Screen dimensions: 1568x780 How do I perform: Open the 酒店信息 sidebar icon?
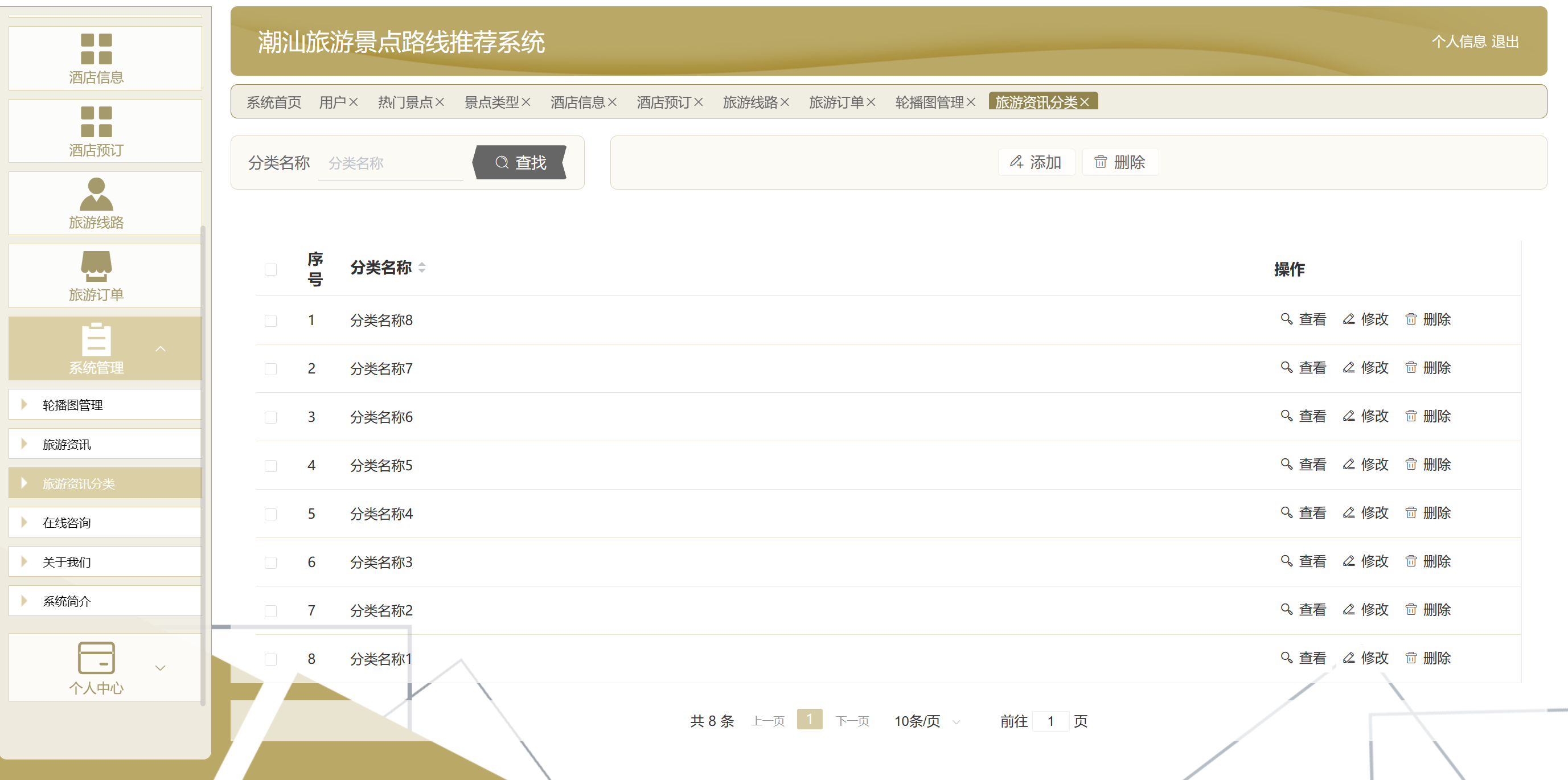96,49
